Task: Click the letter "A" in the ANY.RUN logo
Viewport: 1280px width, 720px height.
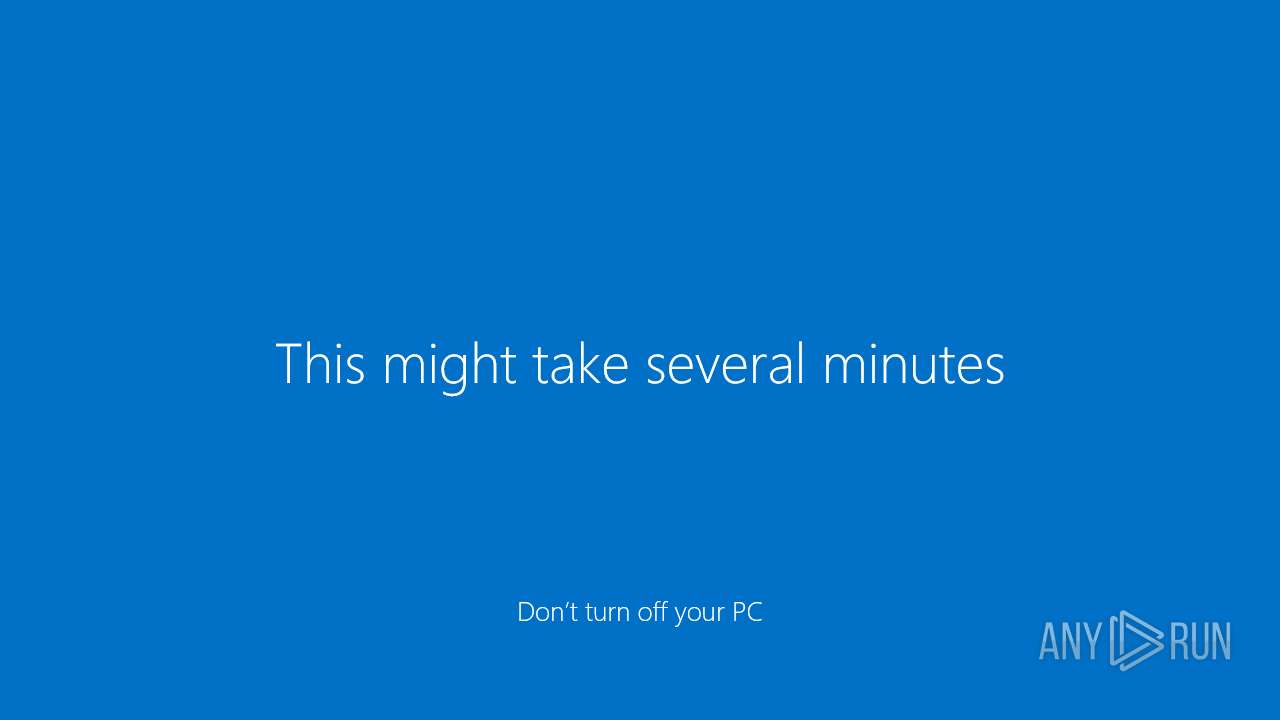Action: 1050,641
